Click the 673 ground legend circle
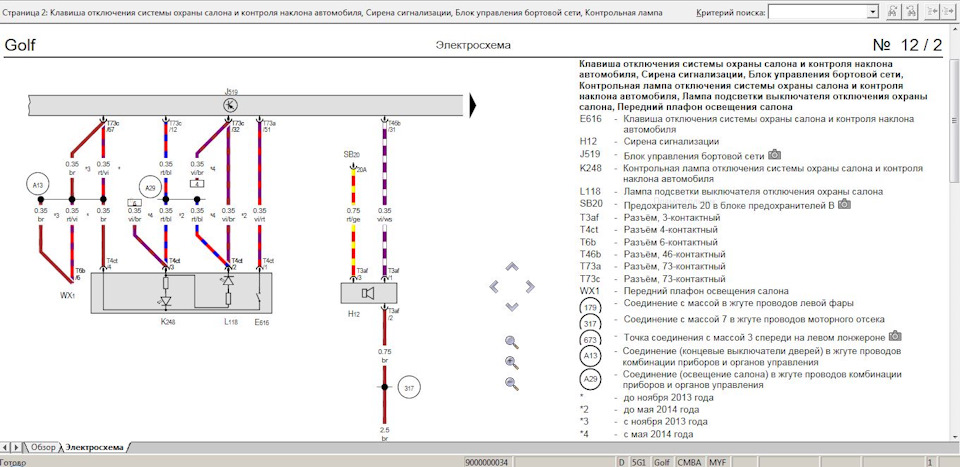This screenshot has width=960, height=467. tap(590, 339)
